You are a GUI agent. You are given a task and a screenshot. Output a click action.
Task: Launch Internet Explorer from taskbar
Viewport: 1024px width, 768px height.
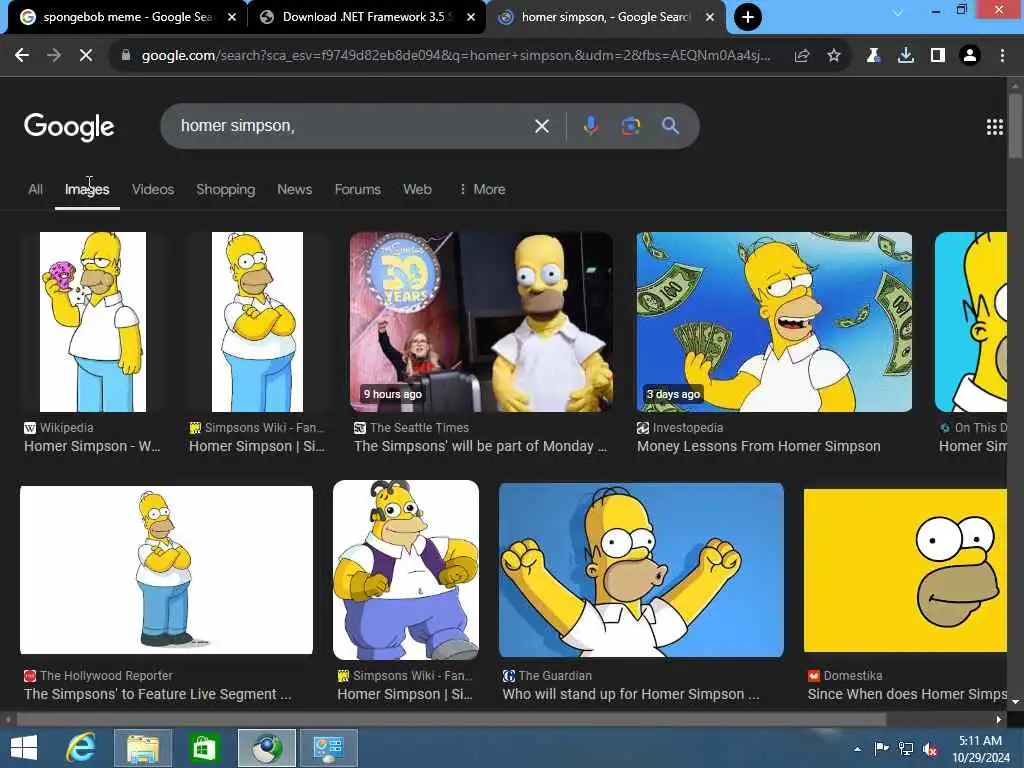pos(81,748)
